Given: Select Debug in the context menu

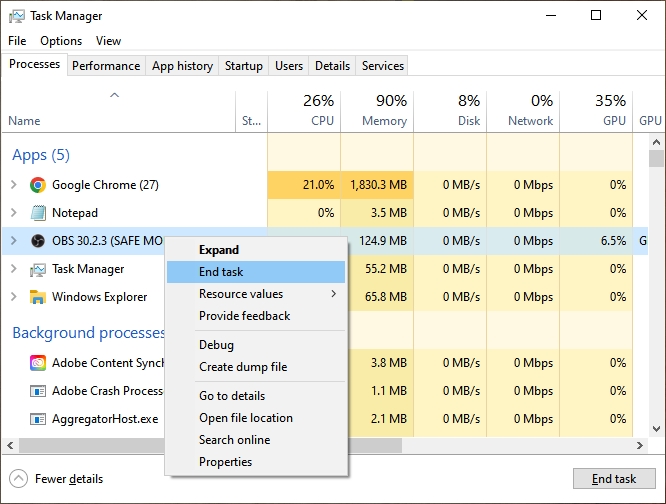Looking at the screenshot, I should (x=256, y=345).
